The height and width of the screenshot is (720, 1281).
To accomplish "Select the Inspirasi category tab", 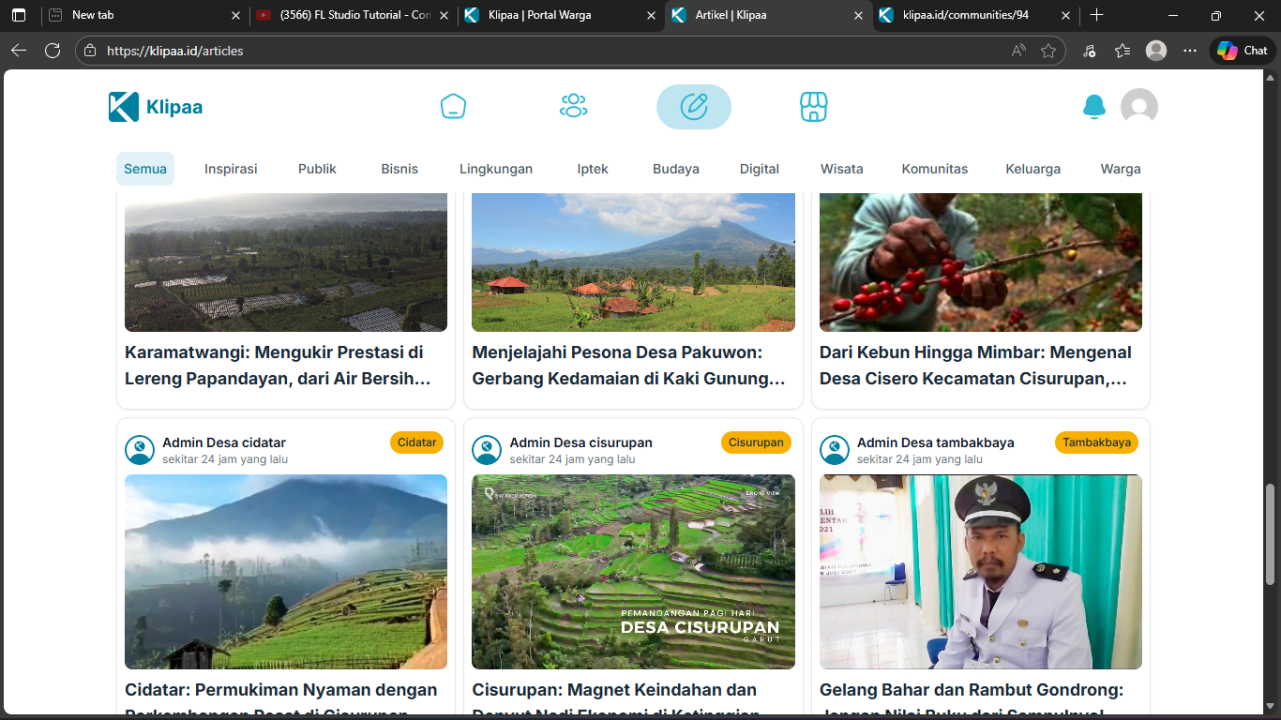I will click(x=231, y=169).
